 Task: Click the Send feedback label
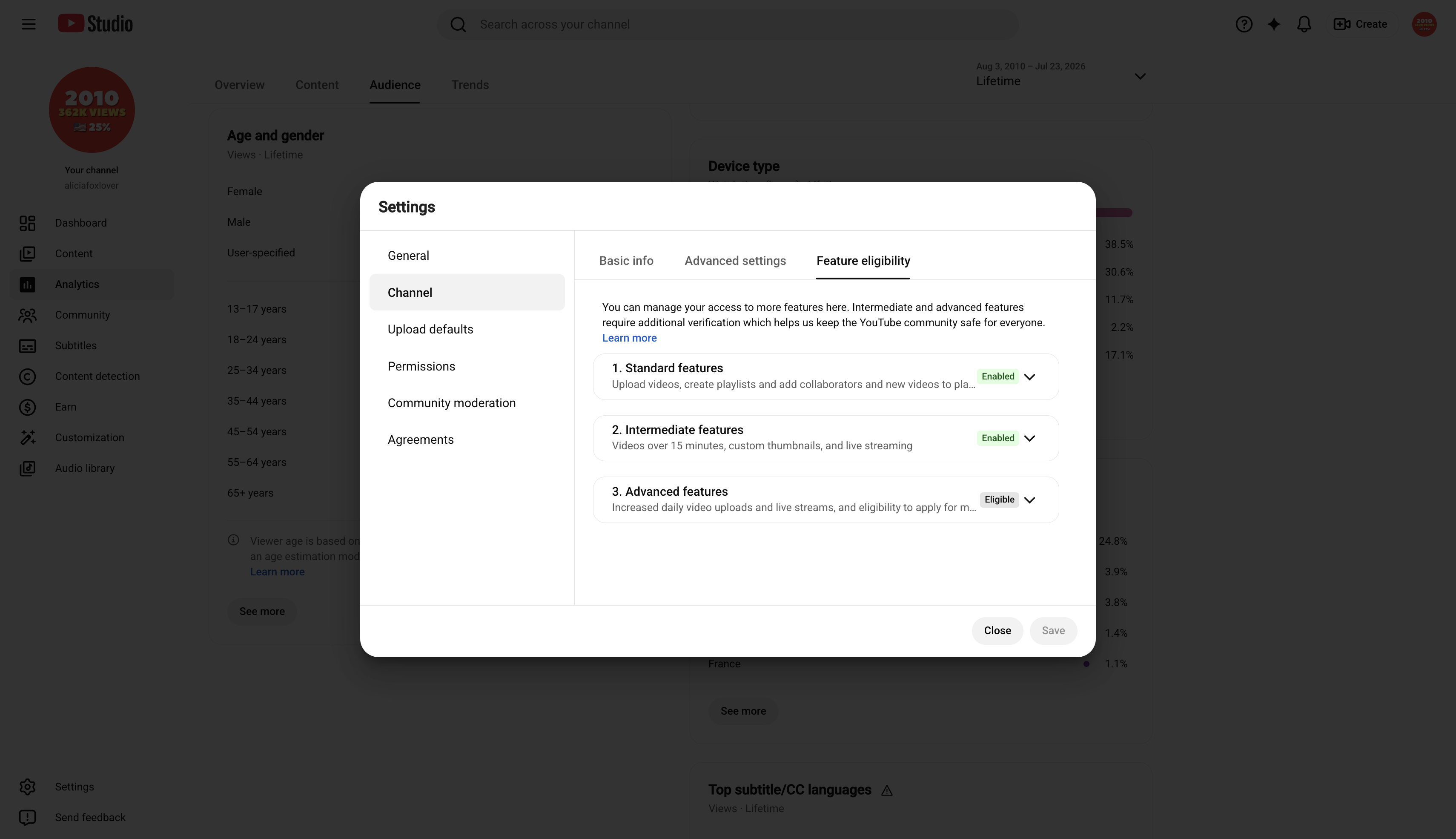(x=90, y=817)
